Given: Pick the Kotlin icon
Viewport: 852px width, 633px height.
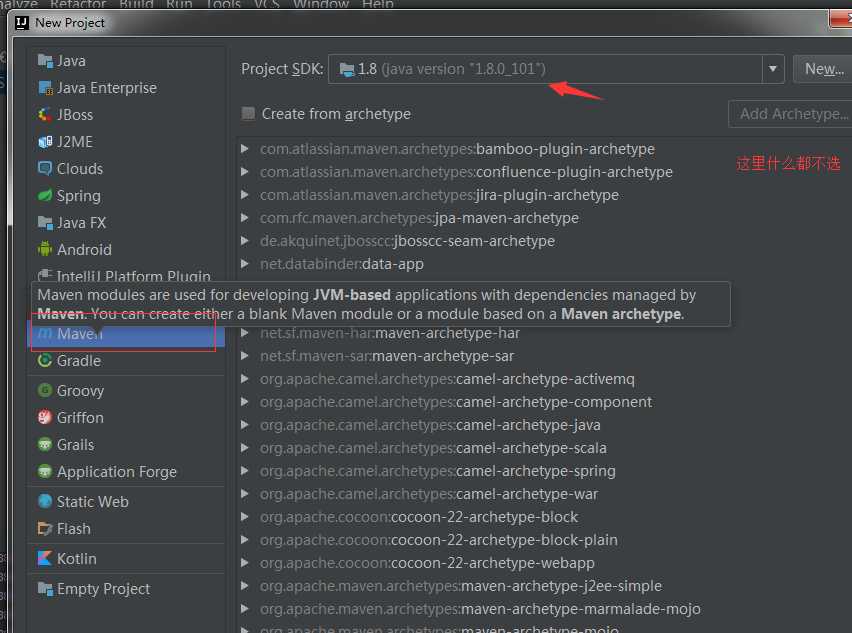Looking at the screenshot, I should coord(45,558).
